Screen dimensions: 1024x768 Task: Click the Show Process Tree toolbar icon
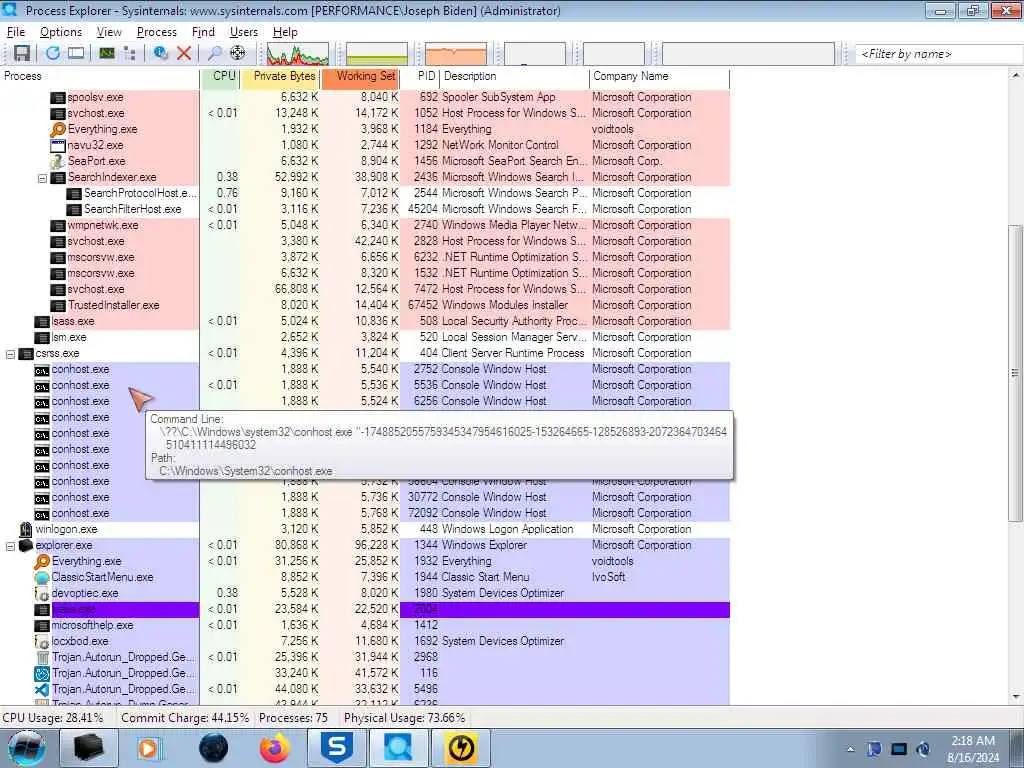tap(129, 54)
